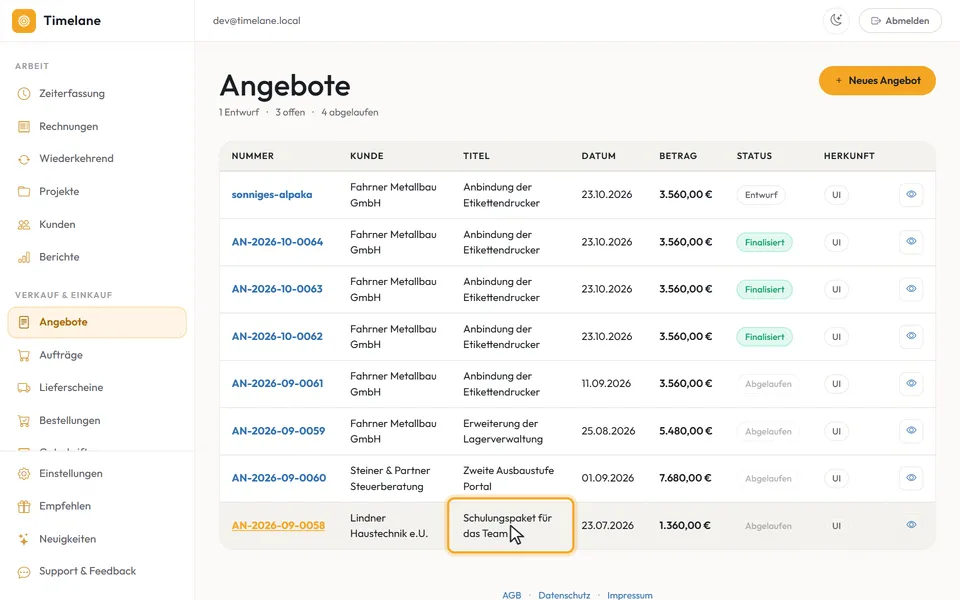View offer sonniges-alpaka via eye icon
The width and height of the screenshot is (960, 600).
(x=911, y=195)
